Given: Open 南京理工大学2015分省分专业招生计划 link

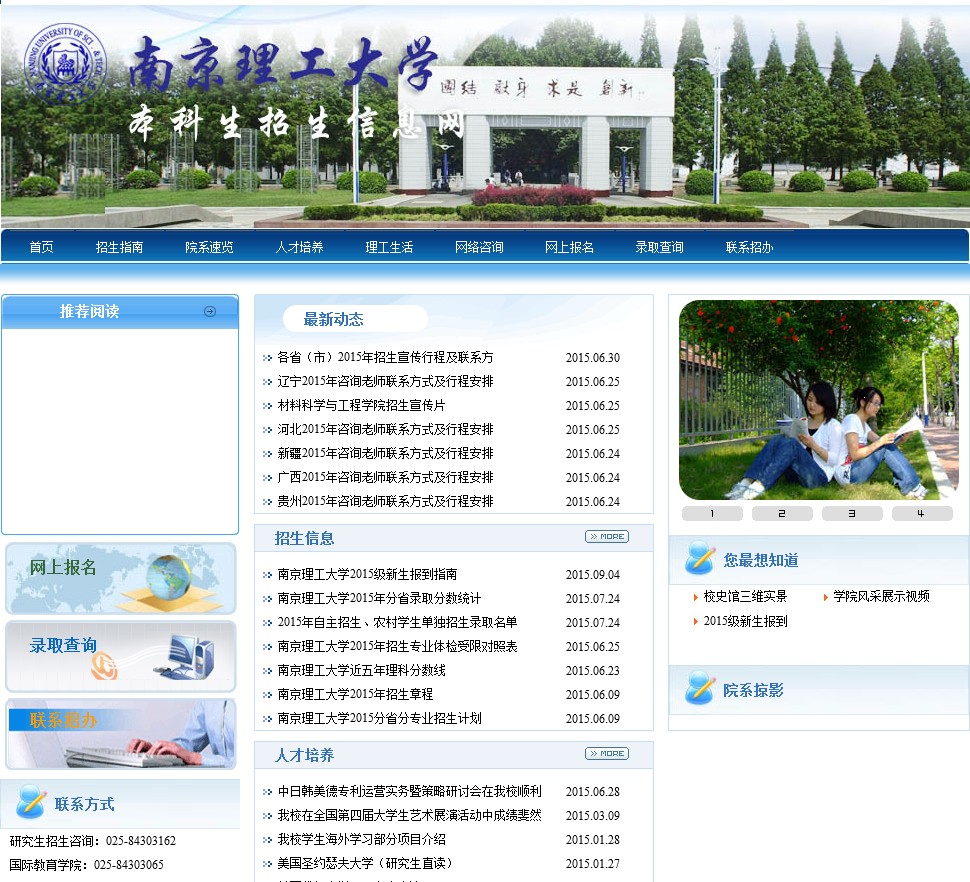Looking at the screenshot, I should (379, 719).
